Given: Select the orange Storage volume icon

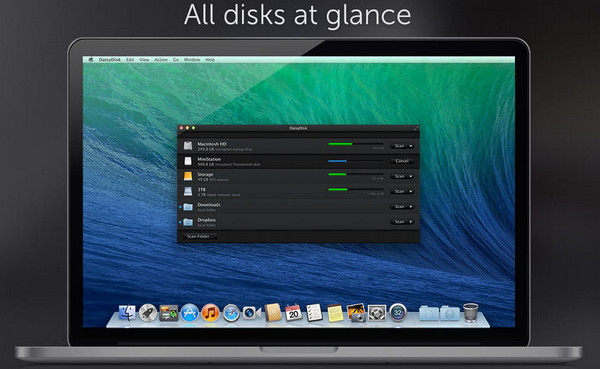Looking at the screenshot, I should point(188,176).
